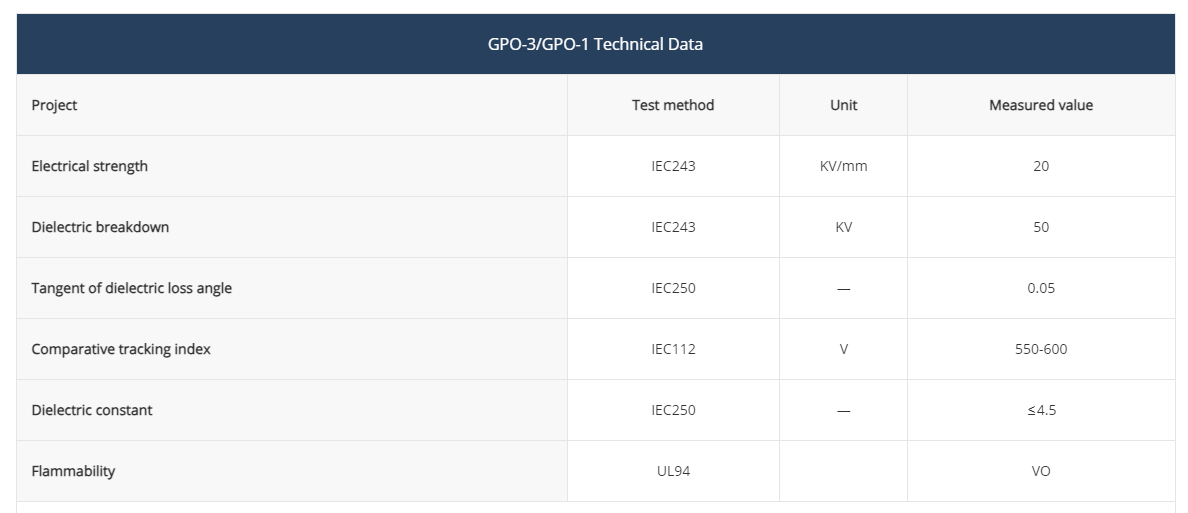Select the 0.05 measured value cell
Image resolution: width=1188 pixels, height=513 pixels.
(x=1041, y=288)
